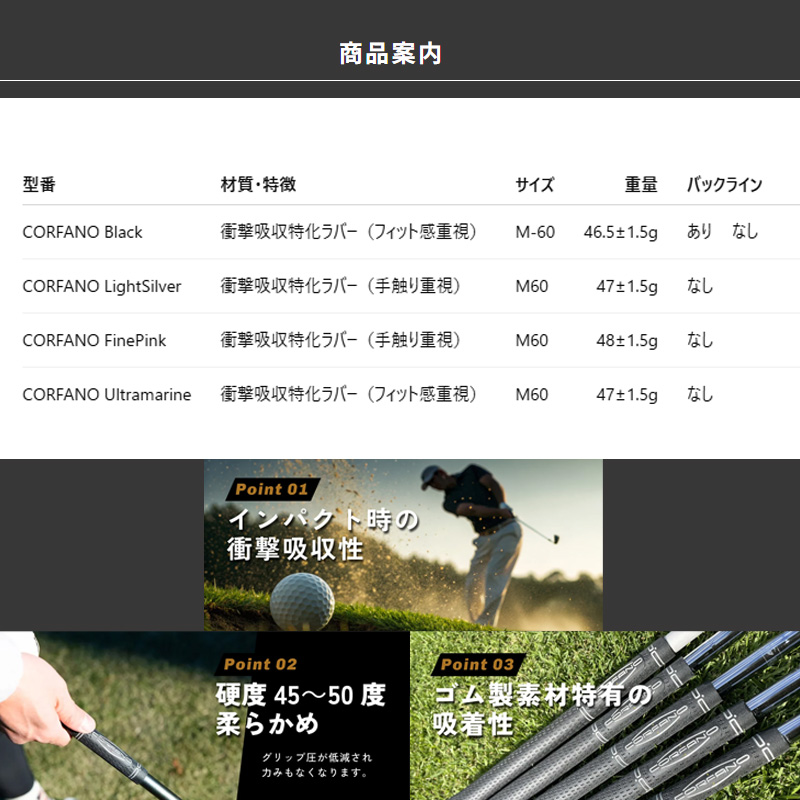Select the CORFANO FinePink model name

94,340
